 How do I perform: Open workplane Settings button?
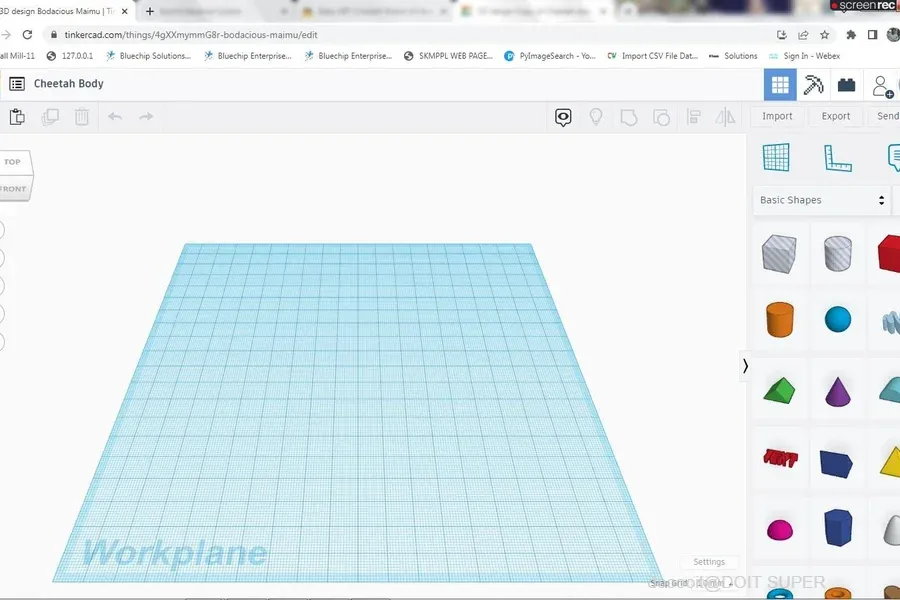click(x=709, y=562)
